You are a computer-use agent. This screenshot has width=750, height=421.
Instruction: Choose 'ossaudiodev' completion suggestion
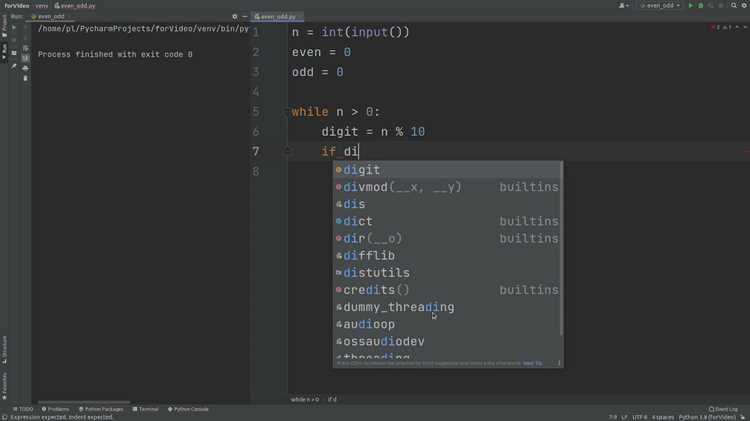(448, 342)
